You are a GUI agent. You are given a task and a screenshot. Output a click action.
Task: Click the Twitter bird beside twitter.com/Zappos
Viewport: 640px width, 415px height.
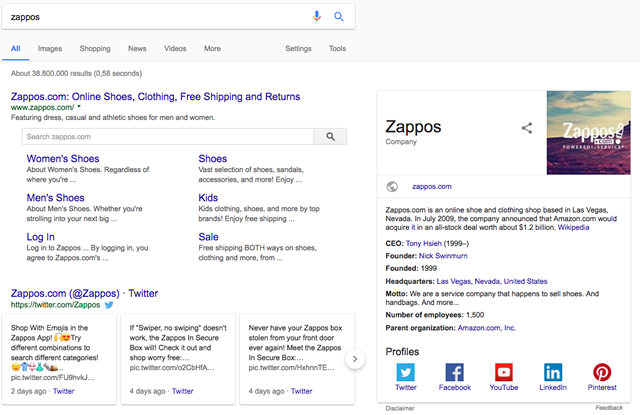coord(109,305)
